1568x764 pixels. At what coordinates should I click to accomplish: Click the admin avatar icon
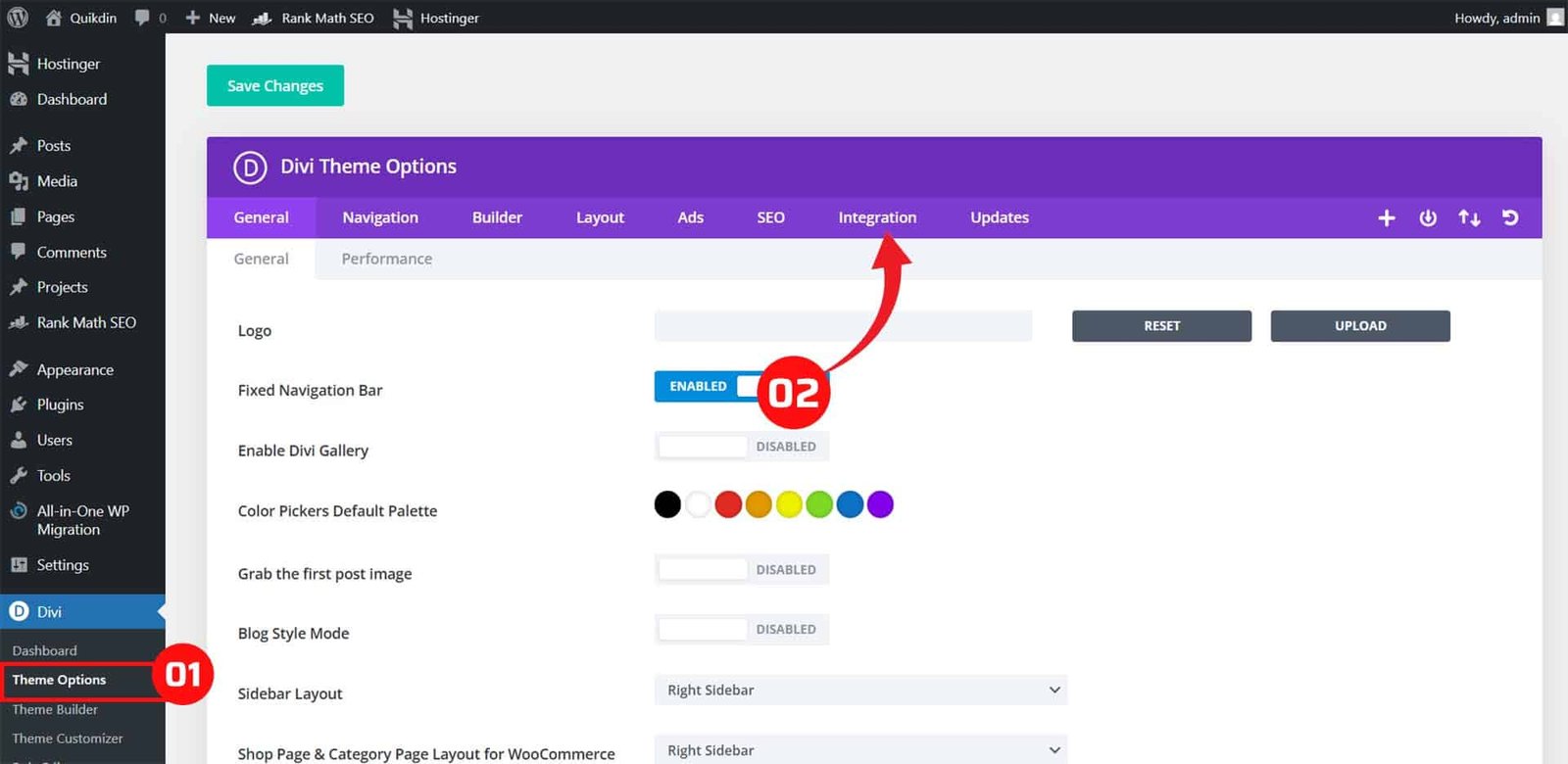point(1555,18)
